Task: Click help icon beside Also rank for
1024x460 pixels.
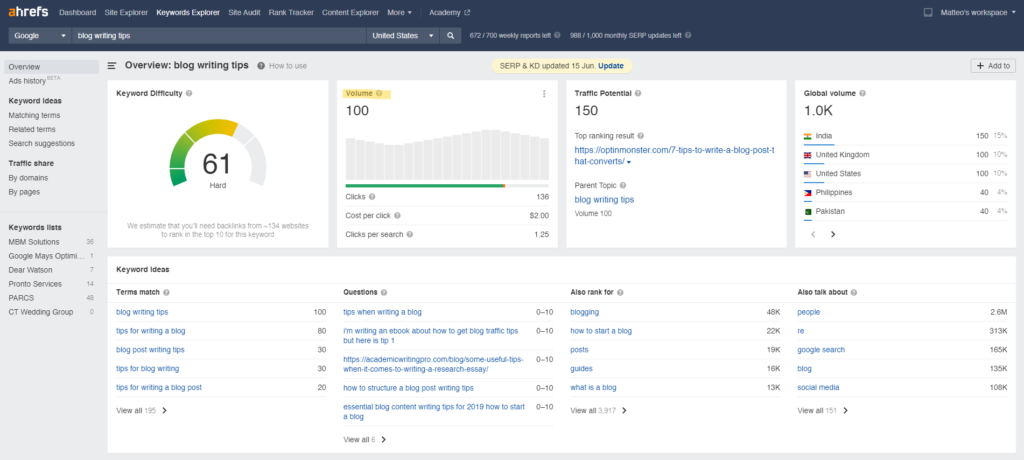Action: tap(620, 293)
